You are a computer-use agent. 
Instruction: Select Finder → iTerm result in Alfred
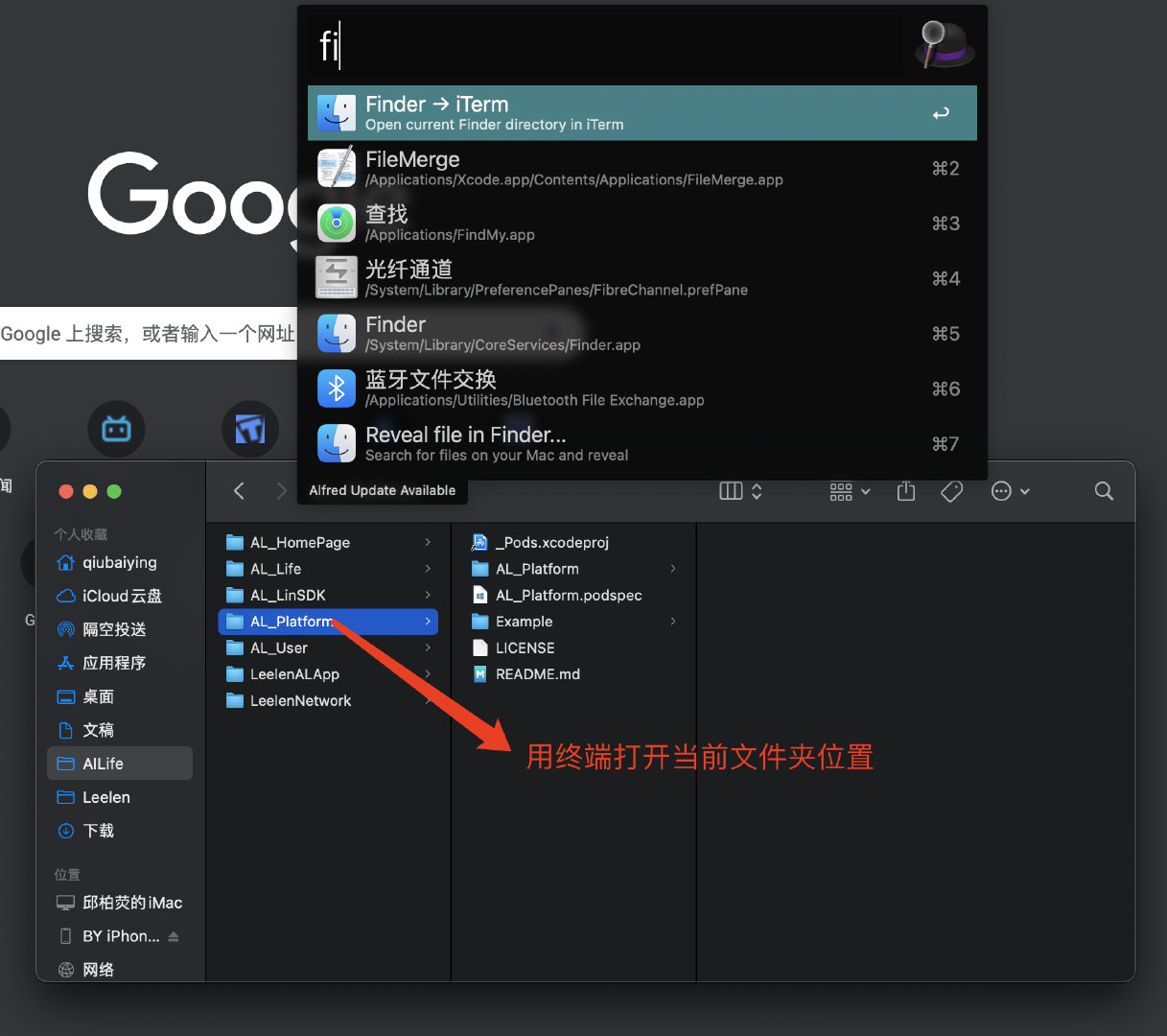[x=642, y=113]
